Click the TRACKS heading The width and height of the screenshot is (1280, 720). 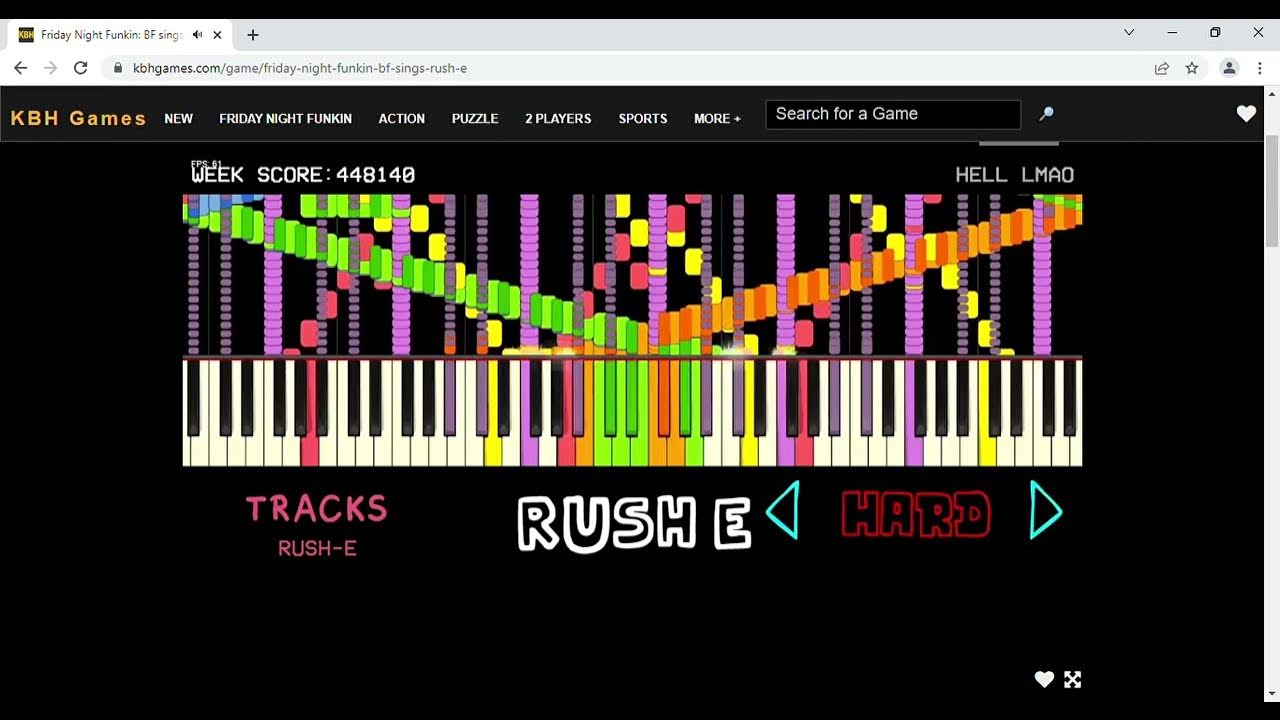[317, 508]
